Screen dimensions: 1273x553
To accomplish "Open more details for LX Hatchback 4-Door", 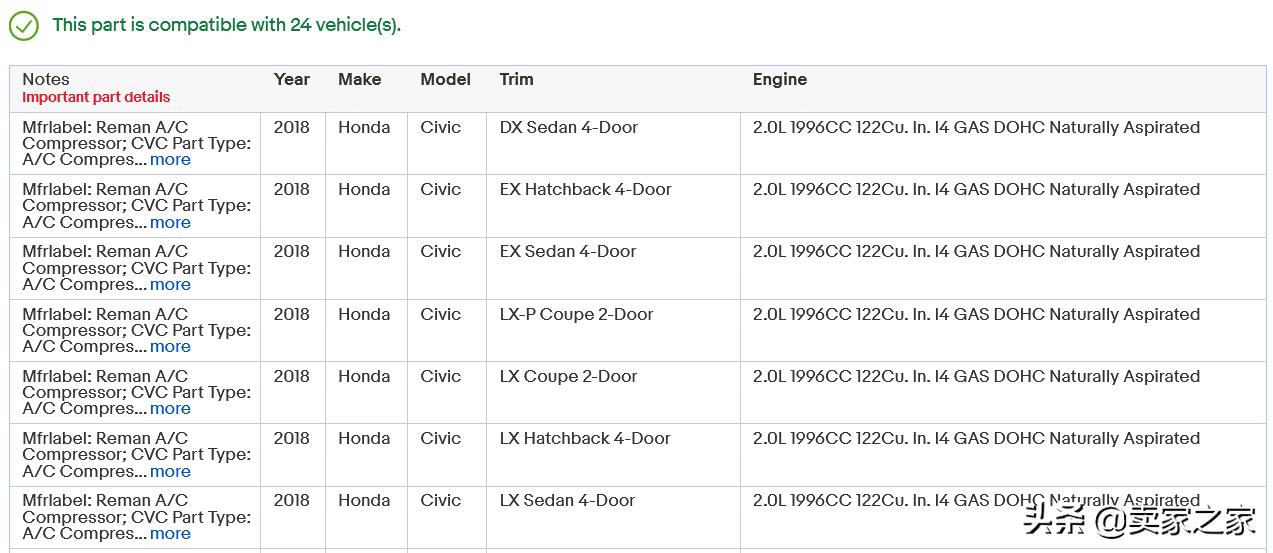I will point(170,471).
